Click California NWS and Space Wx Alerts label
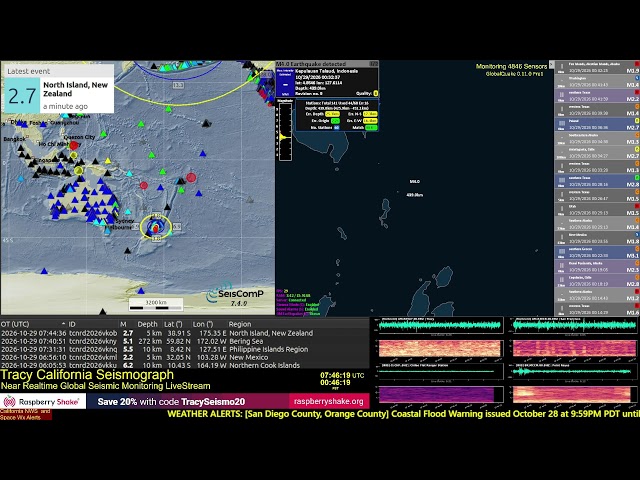Image resolution: width=640 pixels, height=480 pixels. 25,414
